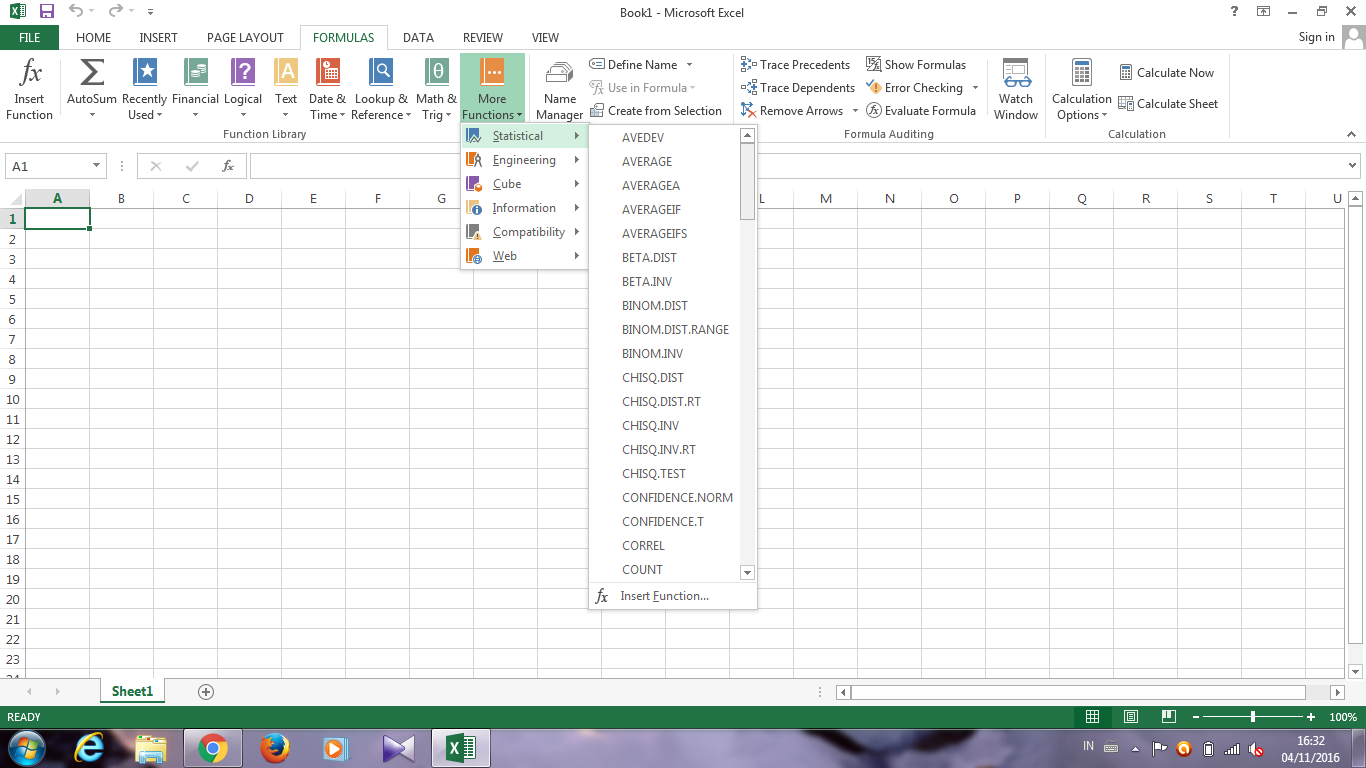
Task: Click the AutoSum sigma icon
Action: click(x=92, y=73)
